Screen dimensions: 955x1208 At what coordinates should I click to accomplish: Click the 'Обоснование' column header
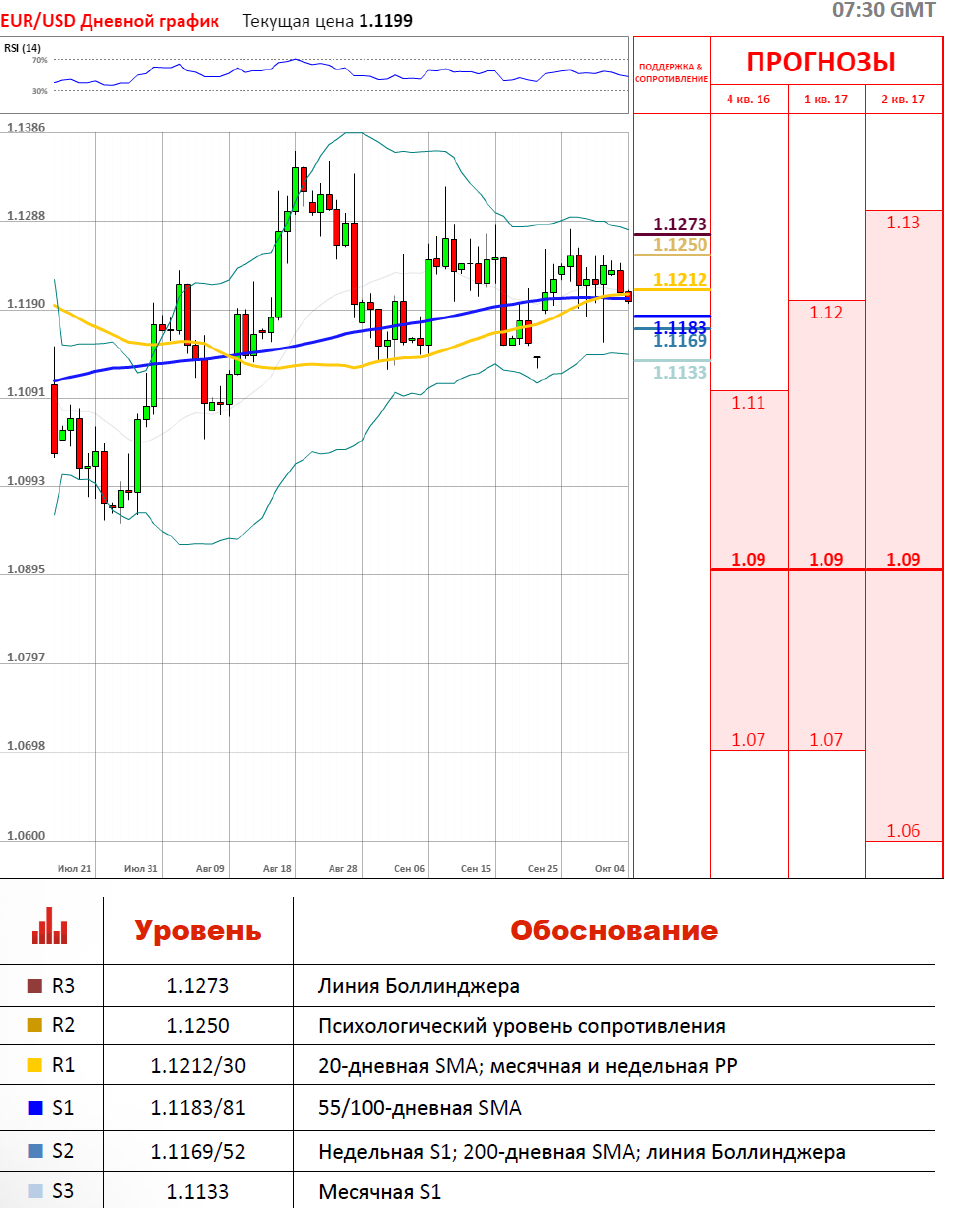[x=614, y=931]
